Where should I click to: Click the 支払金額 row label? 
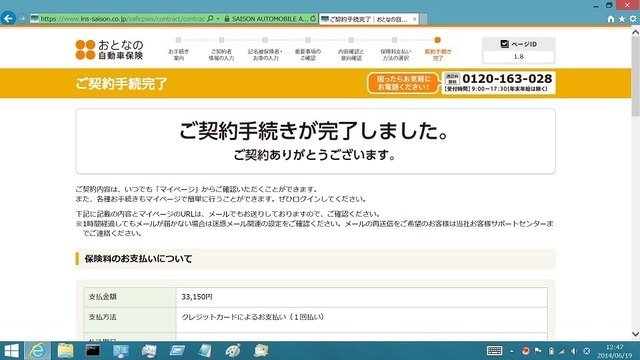point(102,297)
